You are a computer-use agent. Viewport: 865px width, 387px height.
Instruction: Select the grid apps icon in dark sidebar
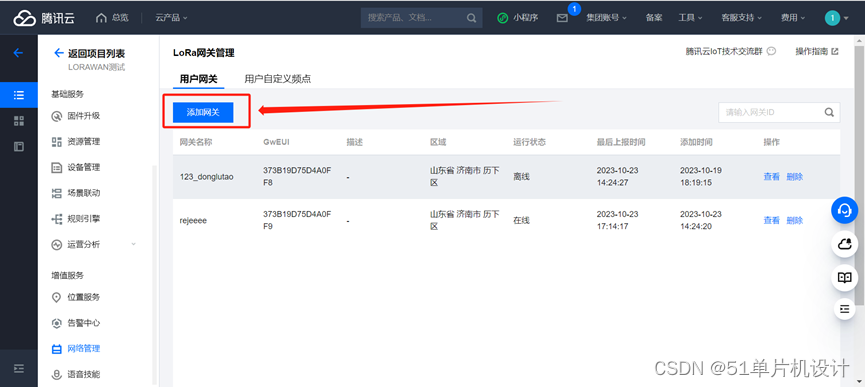(19, 121)
